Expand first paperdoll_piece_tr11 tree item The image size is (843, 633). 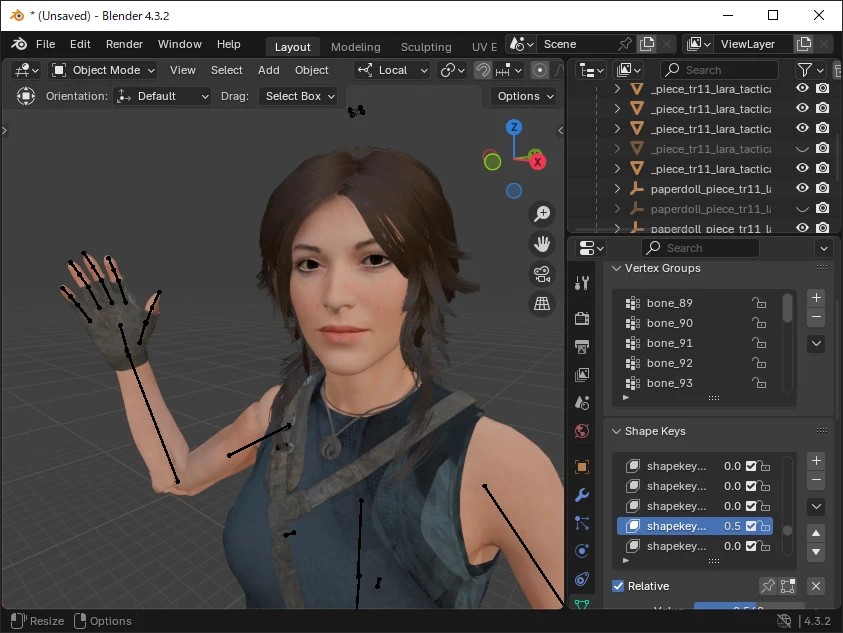tap(617, 189)
